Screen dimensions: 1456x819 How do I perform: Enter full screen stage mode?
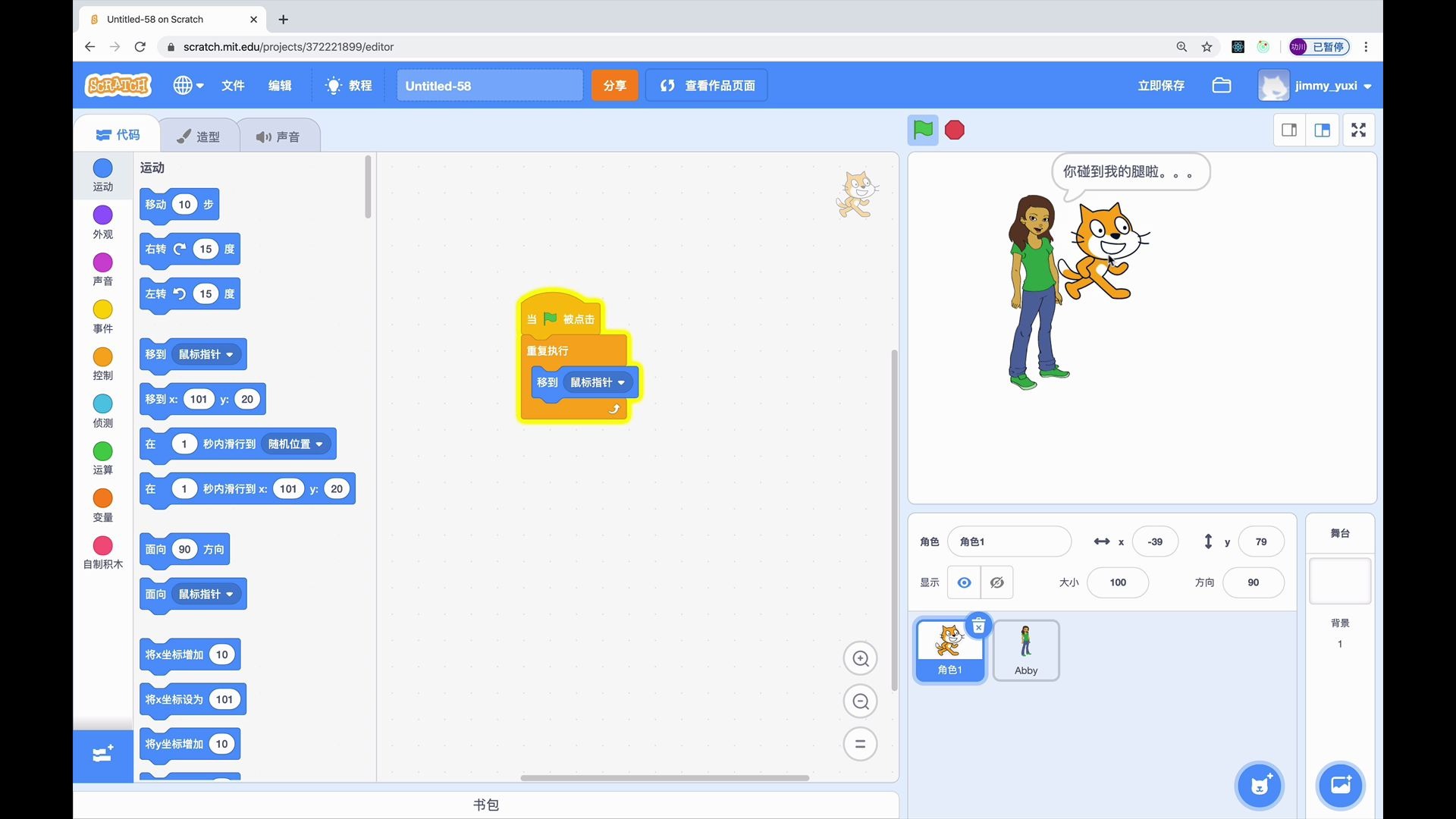pyautogui.click(x=1358, y=130)
